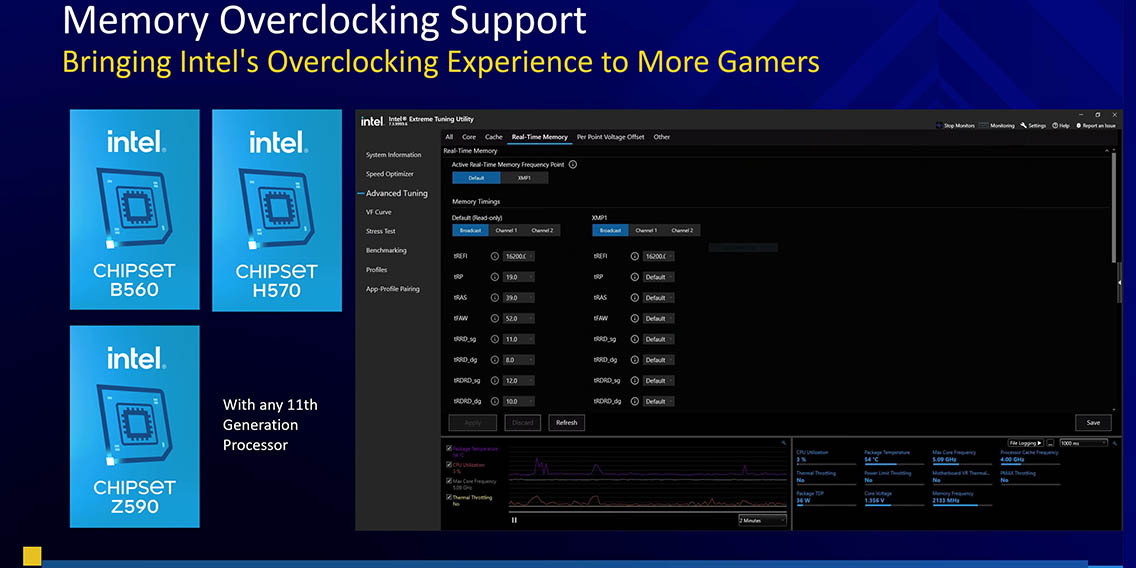The image size is (1136, 568).
Task: Switch to the Core tab
Action: (x=469, y=137)
